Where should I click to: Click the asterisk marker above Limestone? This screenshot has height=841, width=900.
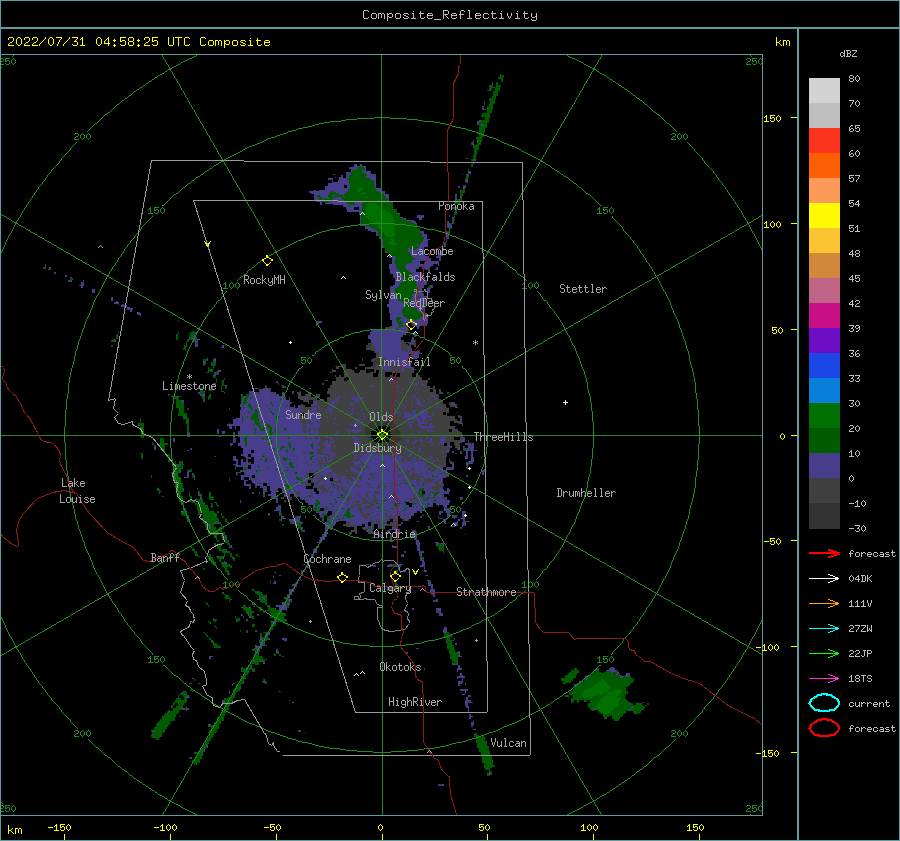pos(189,377)
